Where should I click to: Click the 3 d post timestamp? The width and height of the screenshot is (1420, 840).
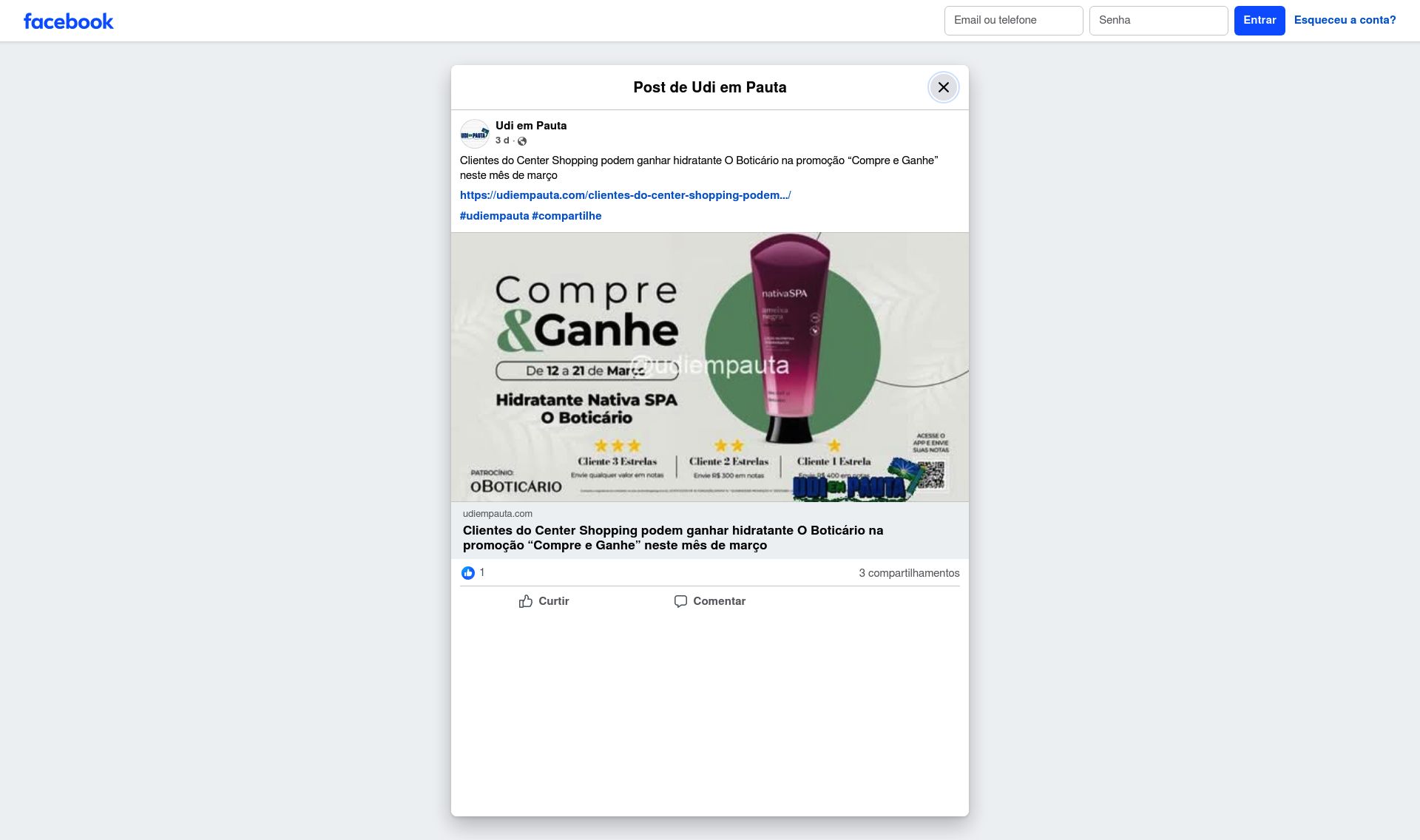[501, 140]
